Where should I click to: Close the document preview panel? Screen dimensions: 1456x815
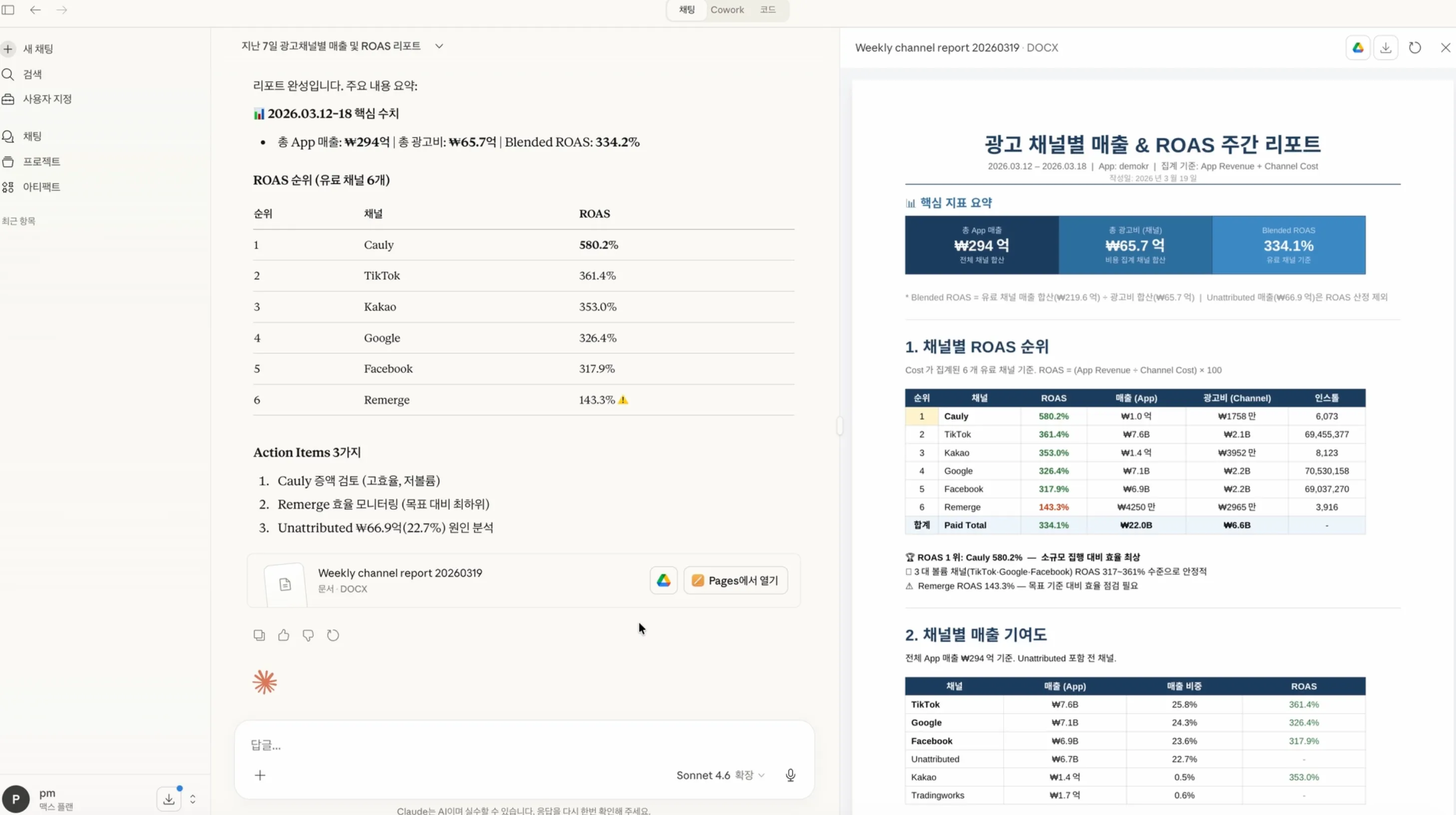click(1445, 48)
